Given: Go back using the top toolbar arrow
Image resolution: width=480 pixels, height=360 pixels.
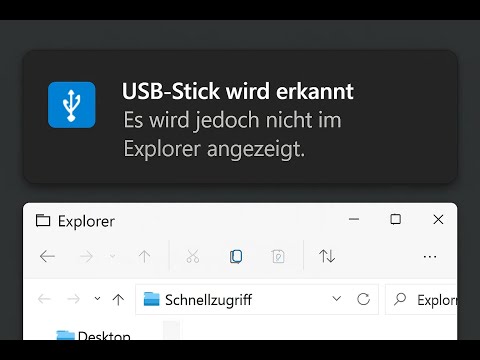Looking at the screenshot, I should [x=47, y=256].
